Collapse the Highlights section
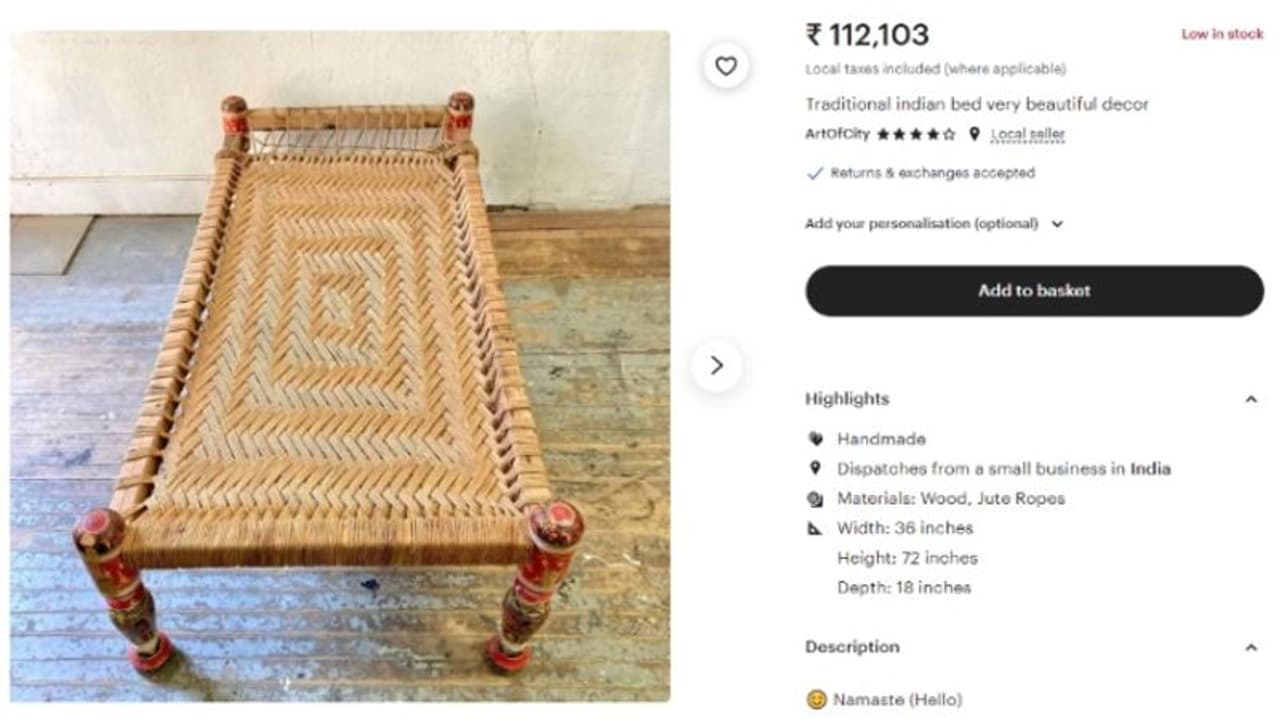Screen dimensions: 1280x720 [1250, 399]
